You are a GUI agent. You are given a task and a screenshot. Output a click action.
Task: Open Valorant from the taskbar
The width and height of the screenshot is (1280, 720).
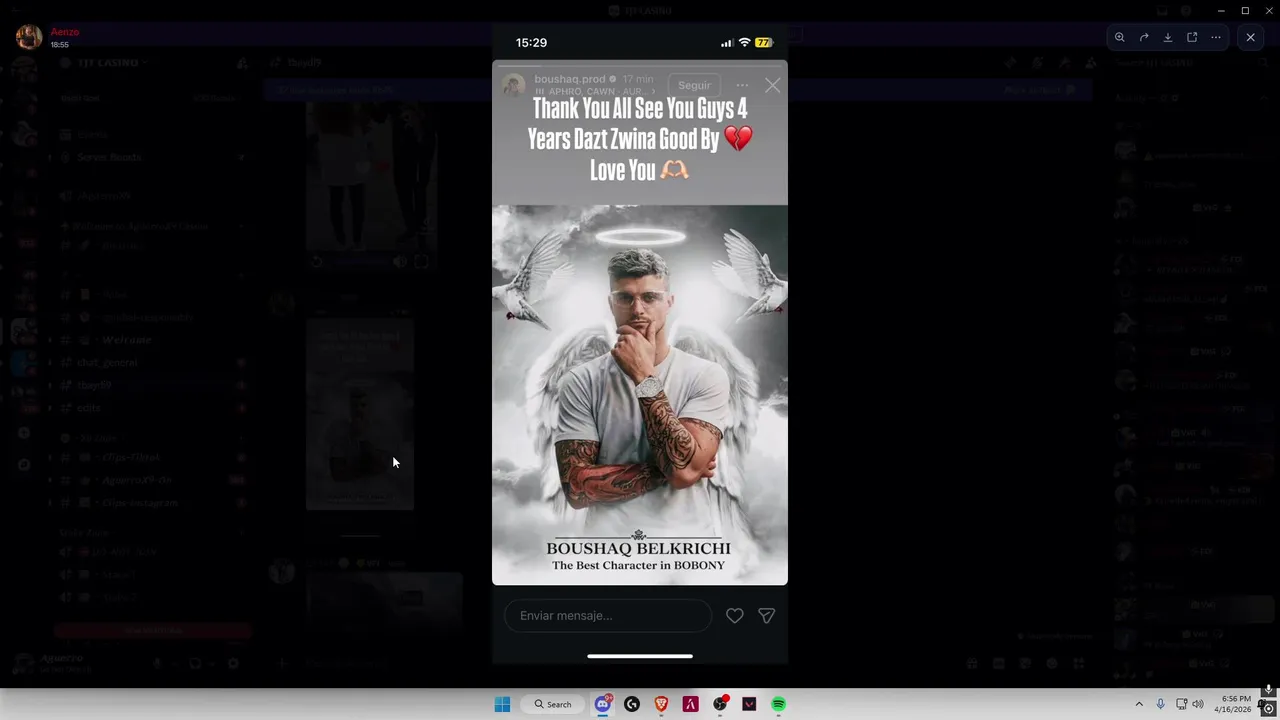(x=749, y=704)
